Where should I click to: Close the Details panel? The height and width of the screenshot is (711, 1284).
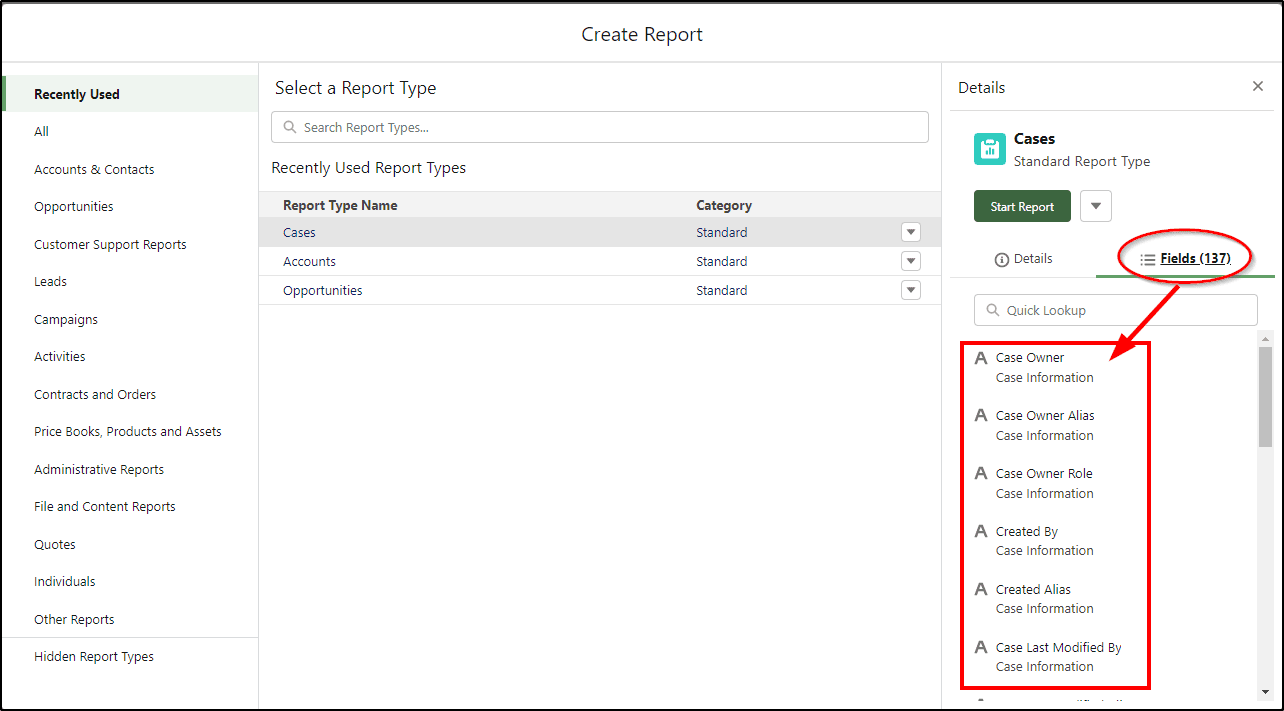click(1258, 86)
